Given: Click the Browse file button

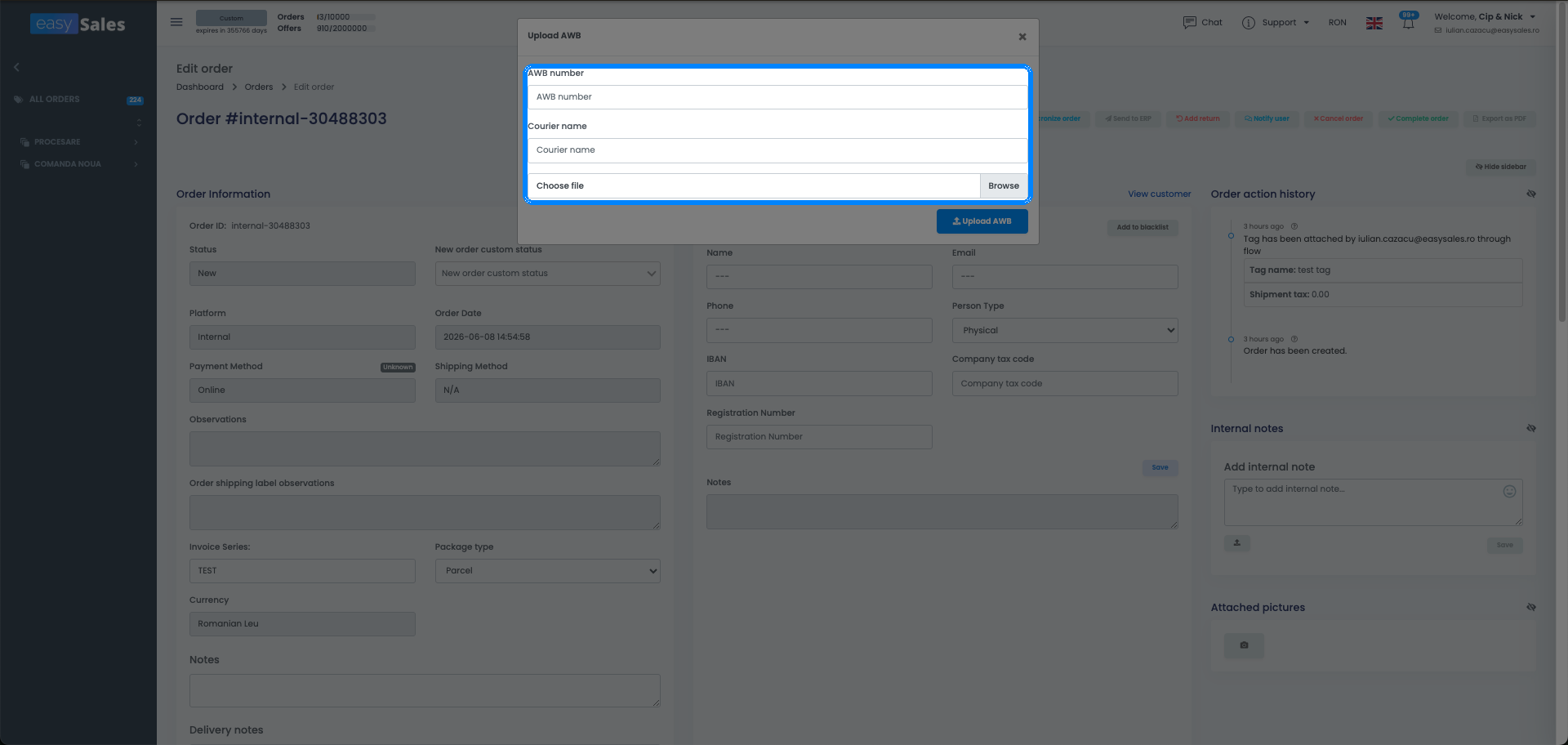Looking at the screenshot, I should click(x=1003, y=186).
